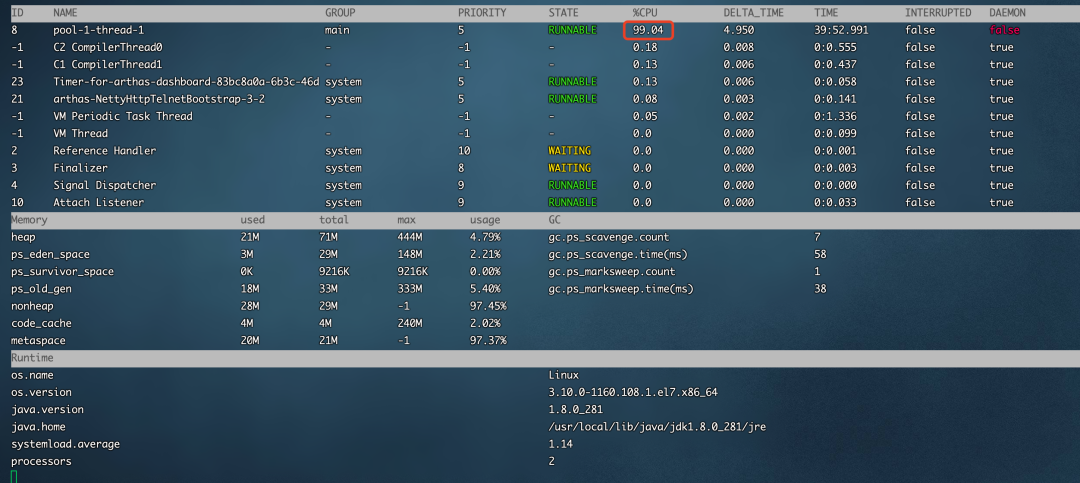
Task: Click the red false daemon value
Action: (x=1004, y=30)
